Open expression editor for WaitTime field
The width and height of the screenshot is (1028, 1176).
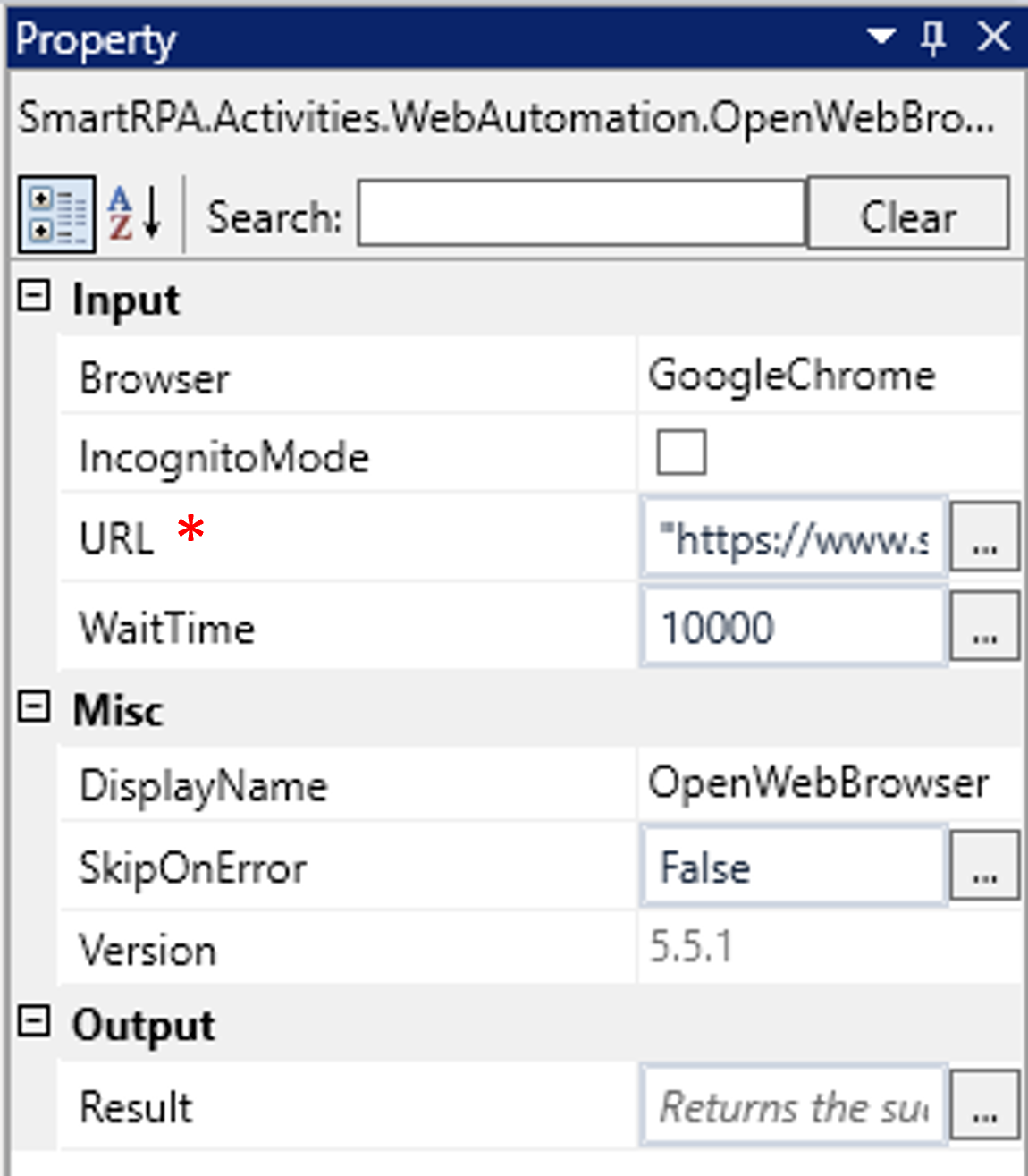pos(984,627)
